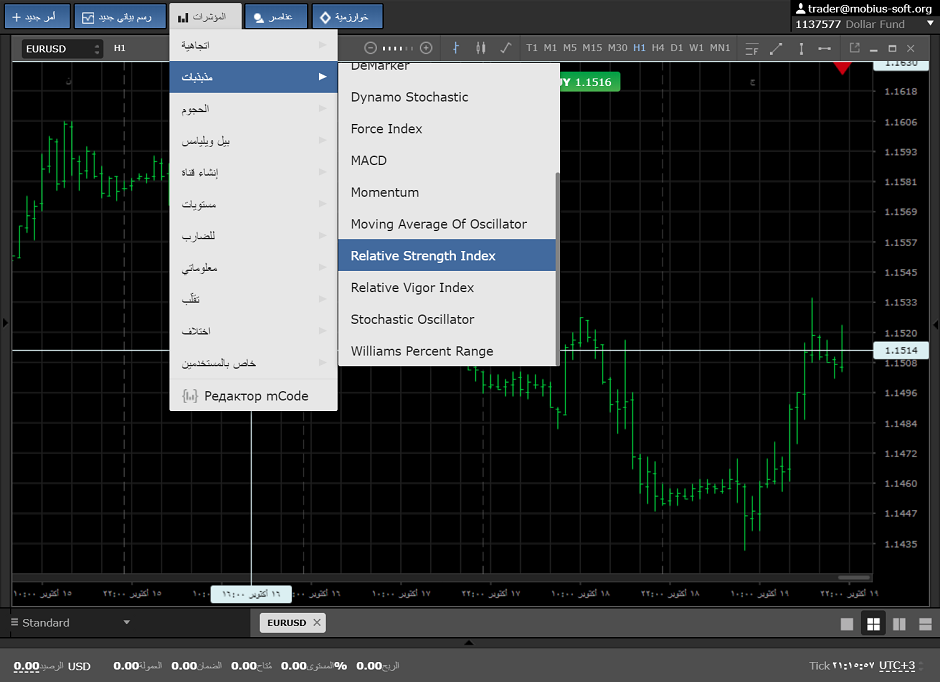
Task: Add the Force Index indicator
Action: click(447, 128)
